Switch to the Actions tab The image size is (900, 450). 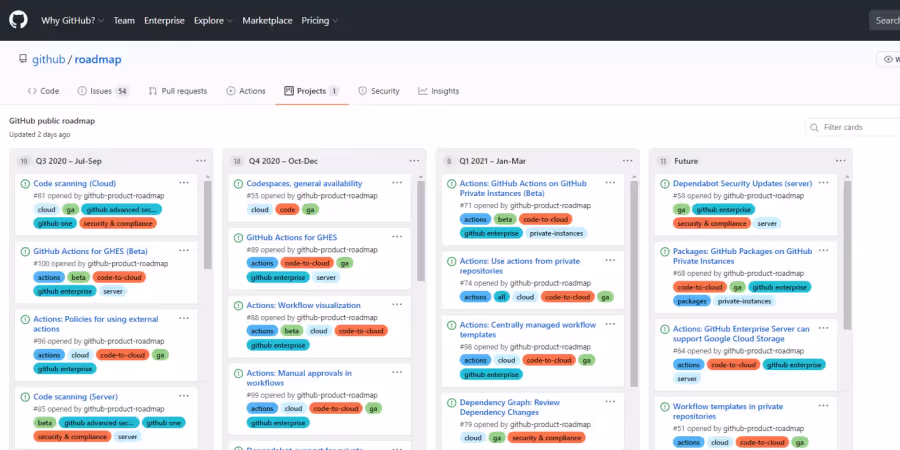click(x=246, y=91)
